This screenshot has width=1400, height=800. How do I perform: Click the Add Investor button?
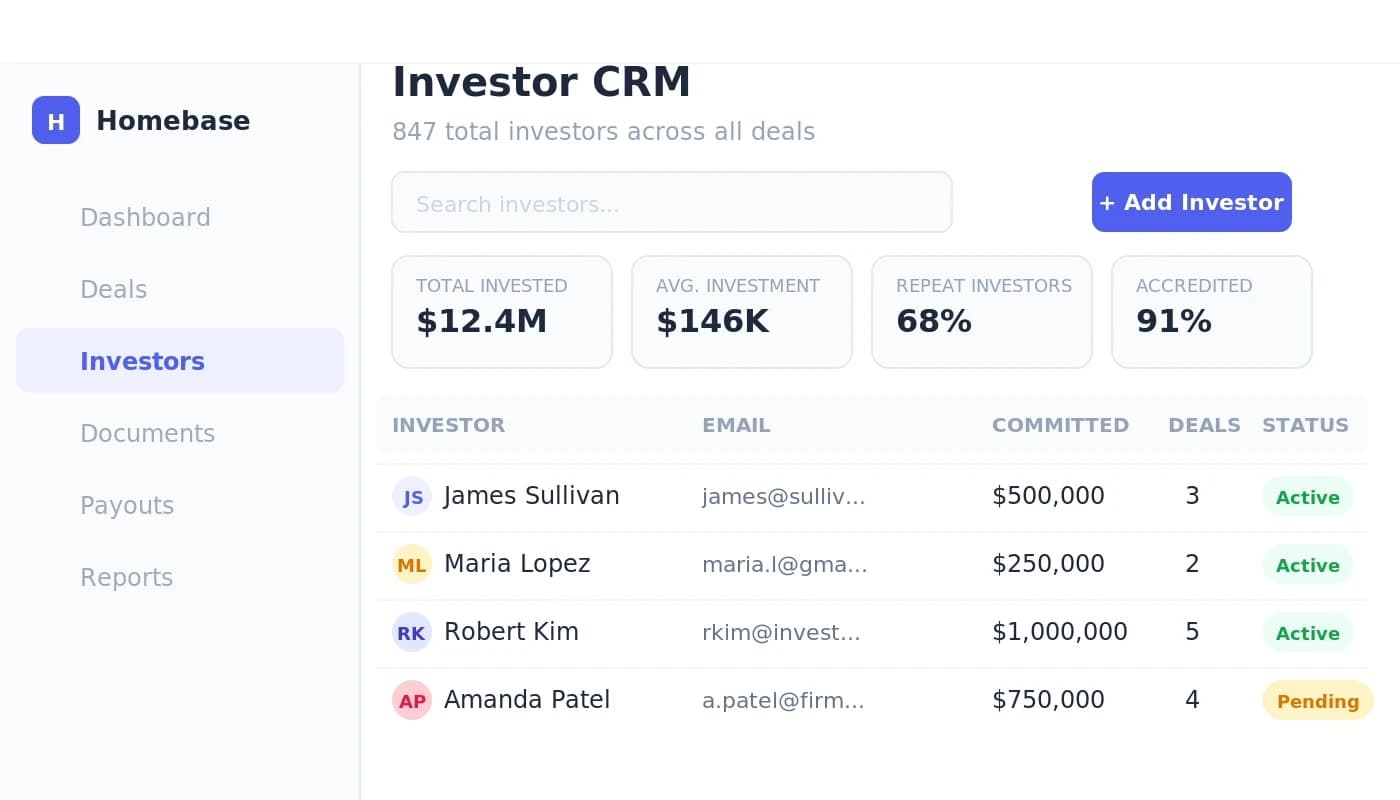coord(1191,202)
